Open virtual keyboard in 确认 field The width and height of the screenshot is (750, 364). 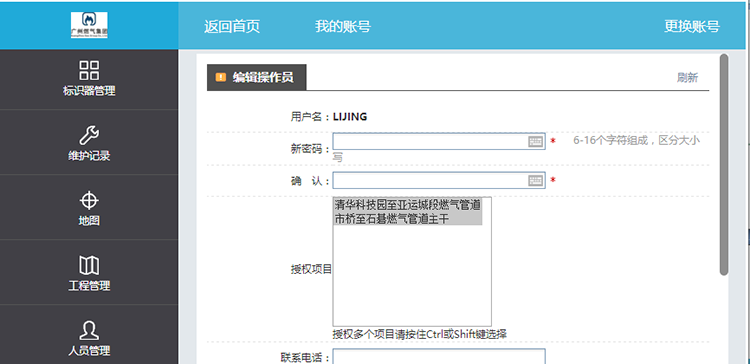pos(535,180)
